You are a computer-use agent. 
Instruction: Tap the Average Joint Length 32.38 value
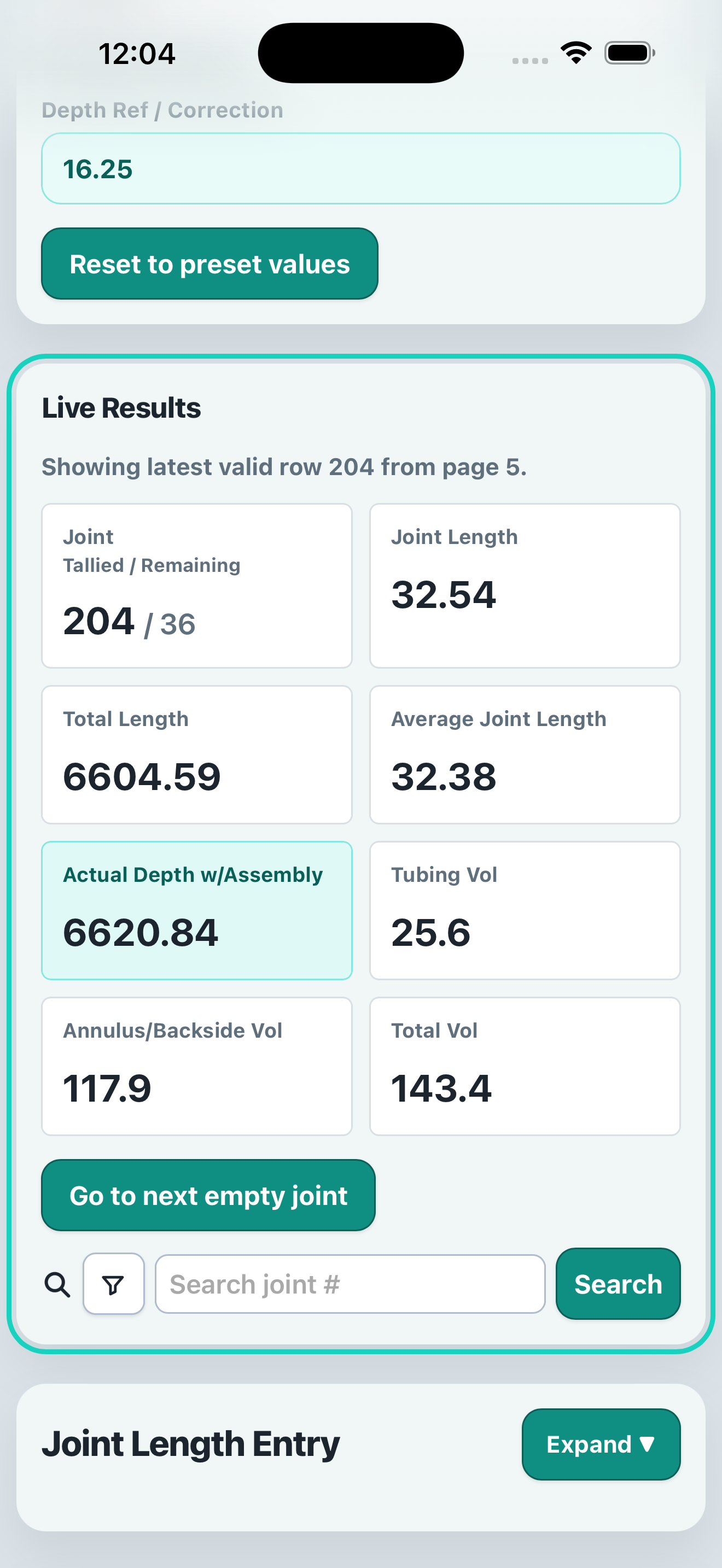pyautogui.click(x=444, y=777)
